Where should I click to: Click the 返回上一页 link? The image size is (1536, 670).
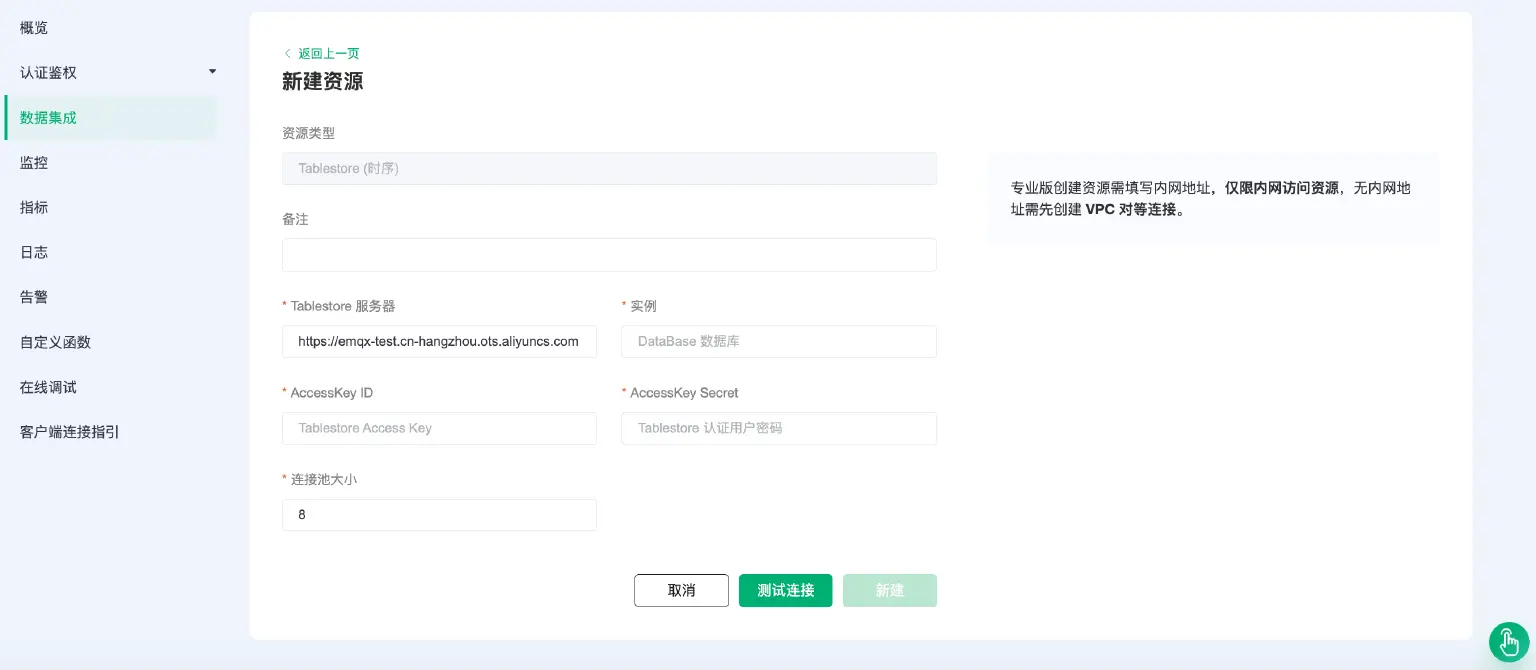tap(328, 53)
